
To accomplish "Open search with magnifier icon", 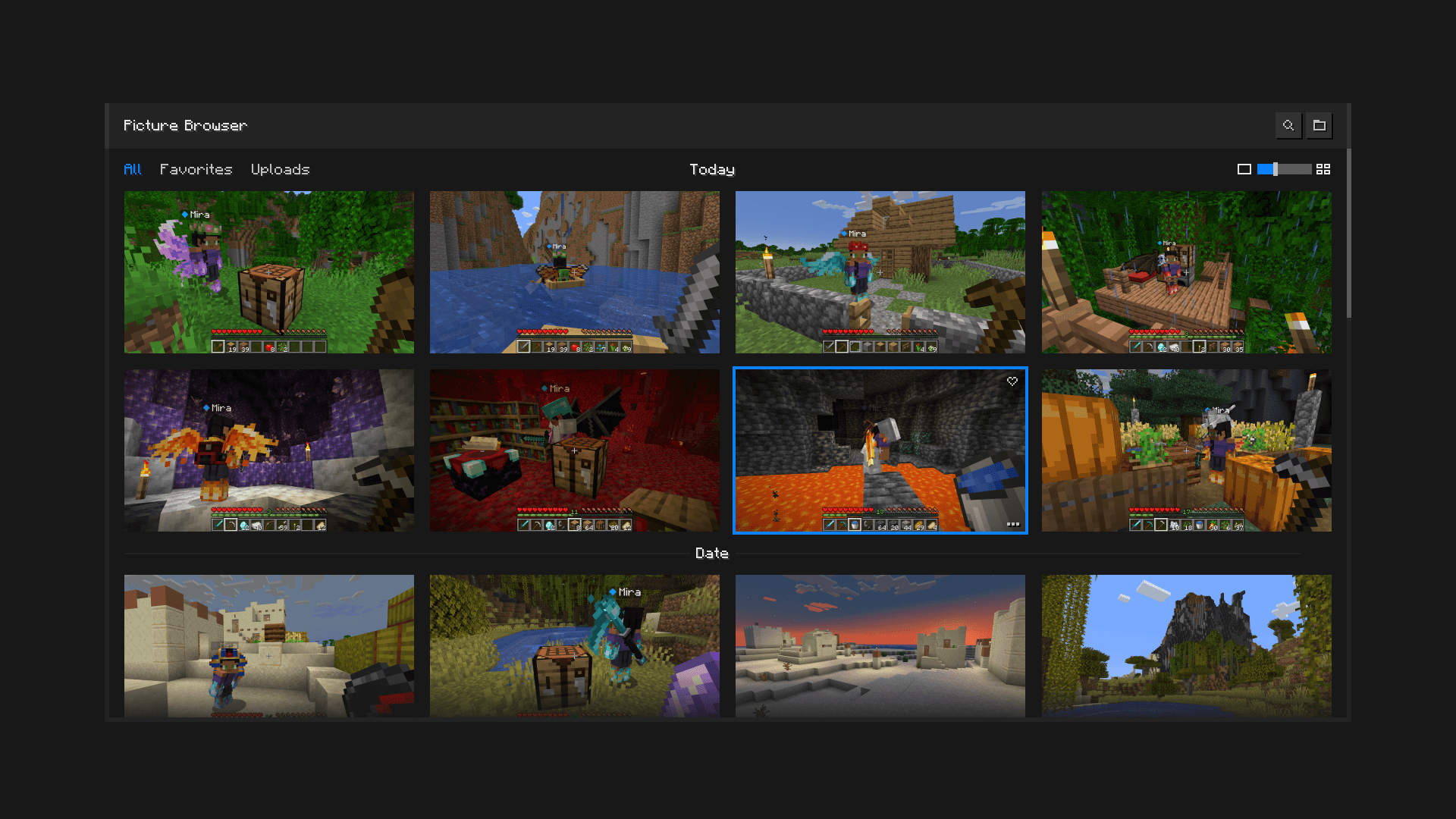I will coord(1288,126).
